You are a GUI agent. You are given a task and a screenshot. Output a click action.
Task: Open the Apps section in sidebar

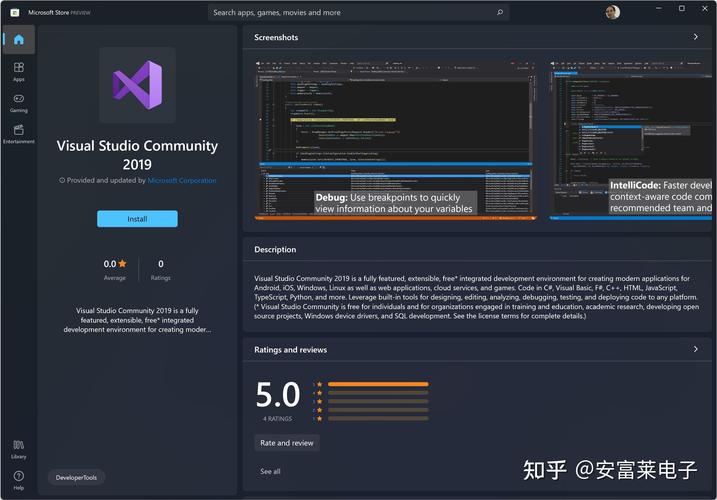pos(19,72)
